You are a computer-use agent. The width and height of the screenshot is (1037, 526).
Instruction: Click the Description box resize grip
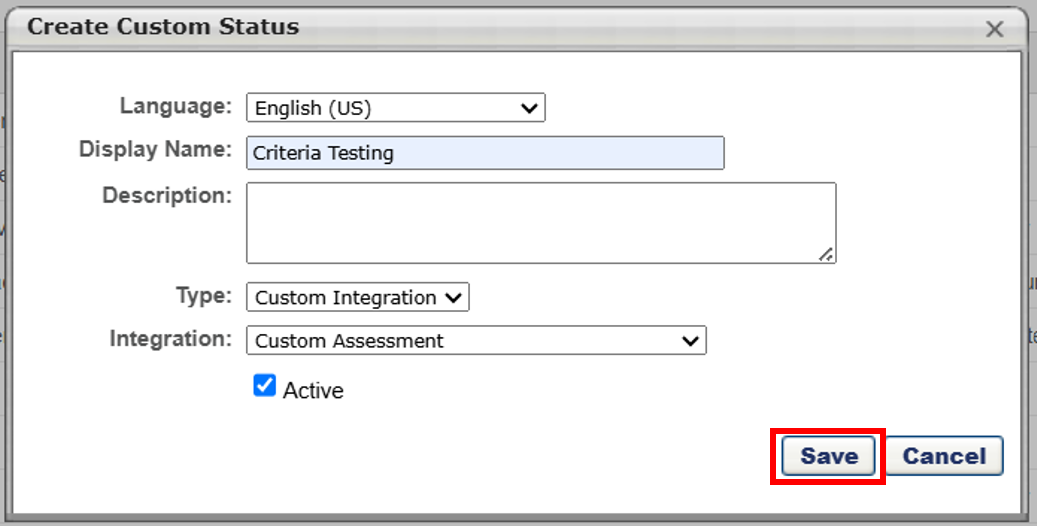pos(825,254)
